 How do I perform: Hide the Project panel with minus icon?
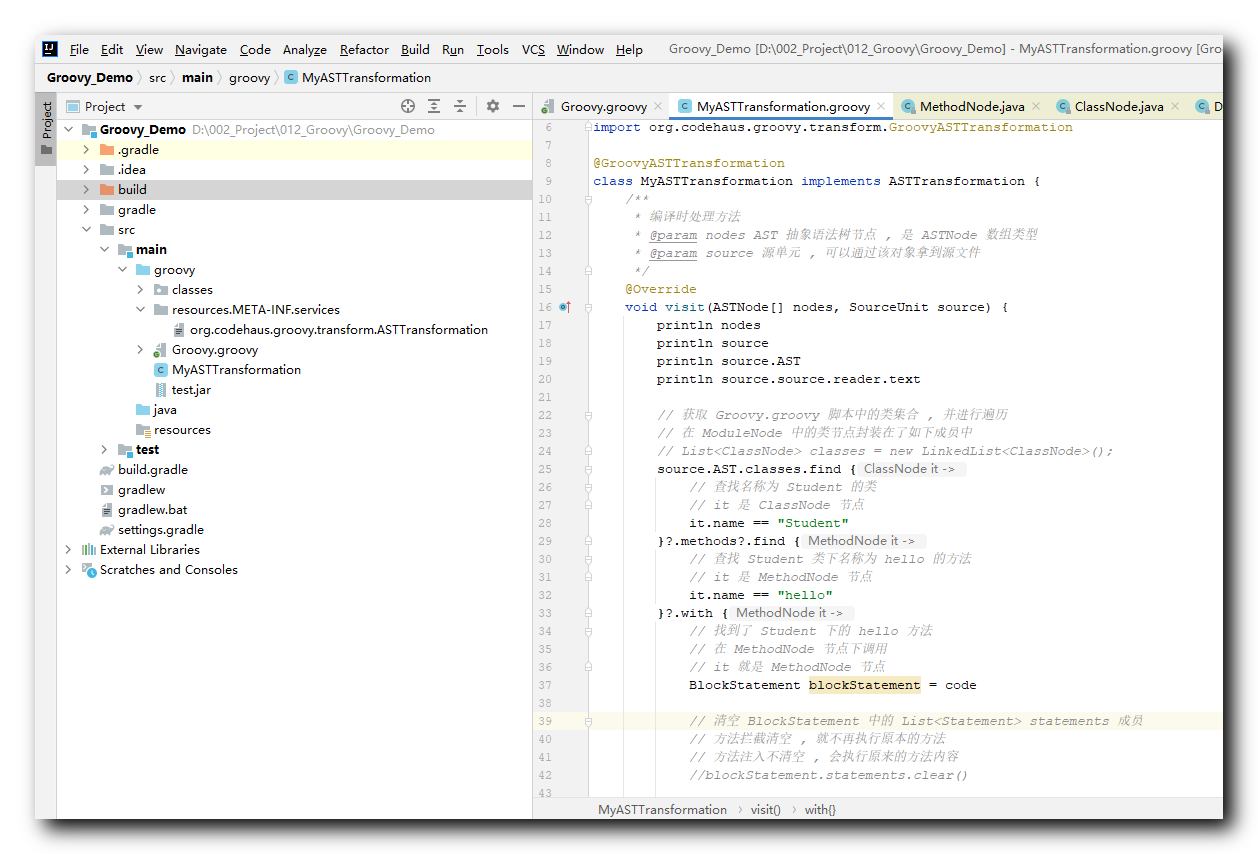(x=518, y=106)
